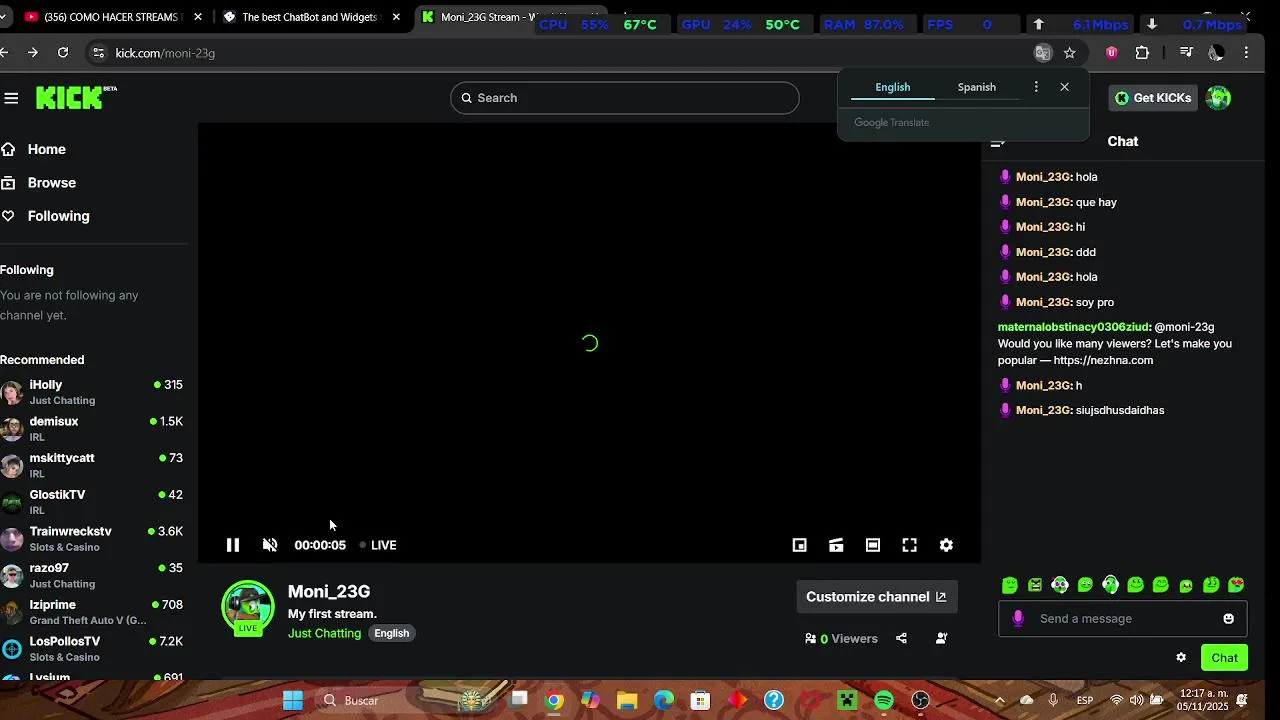This screenshot has height=720, width=1280.
Task: Open LosPollosTV recommended channel
Action: click(92, 648)
